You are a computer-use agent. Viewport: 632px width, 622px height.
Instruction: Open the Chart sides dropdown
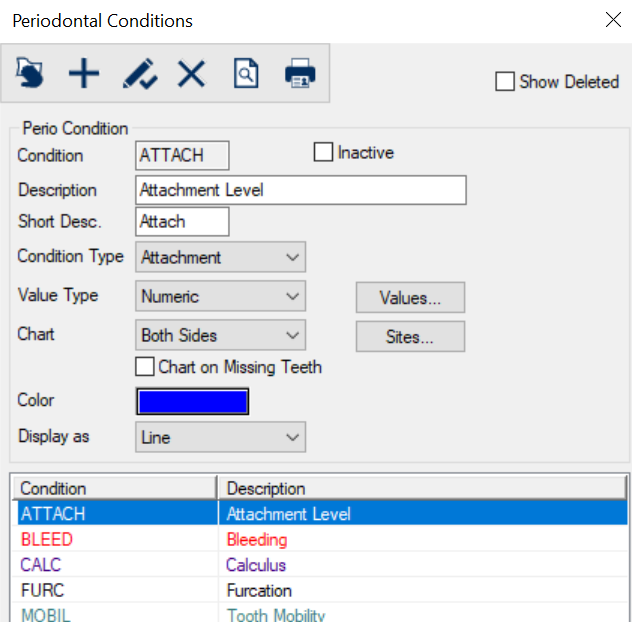click(x=220, y=336)
